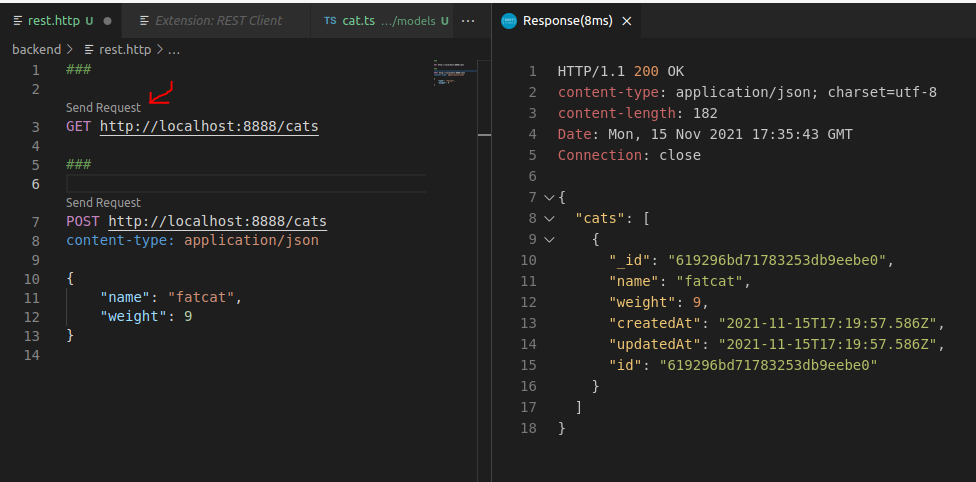Screen dimensions: 976x482
Task: Click the Response tab's globe icon
Action: 510,20
